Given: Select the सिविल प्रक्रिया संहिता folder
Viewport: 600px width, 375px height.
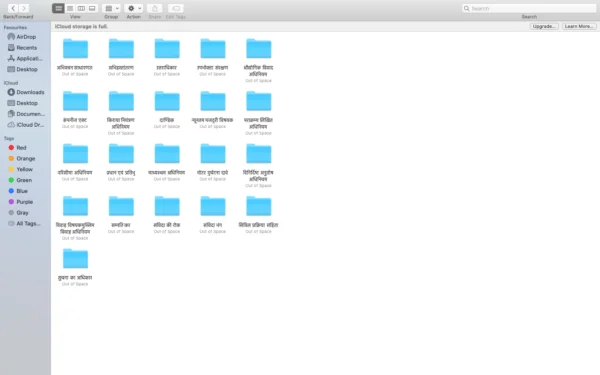Looking at the screenshot, I should (259, 206).
